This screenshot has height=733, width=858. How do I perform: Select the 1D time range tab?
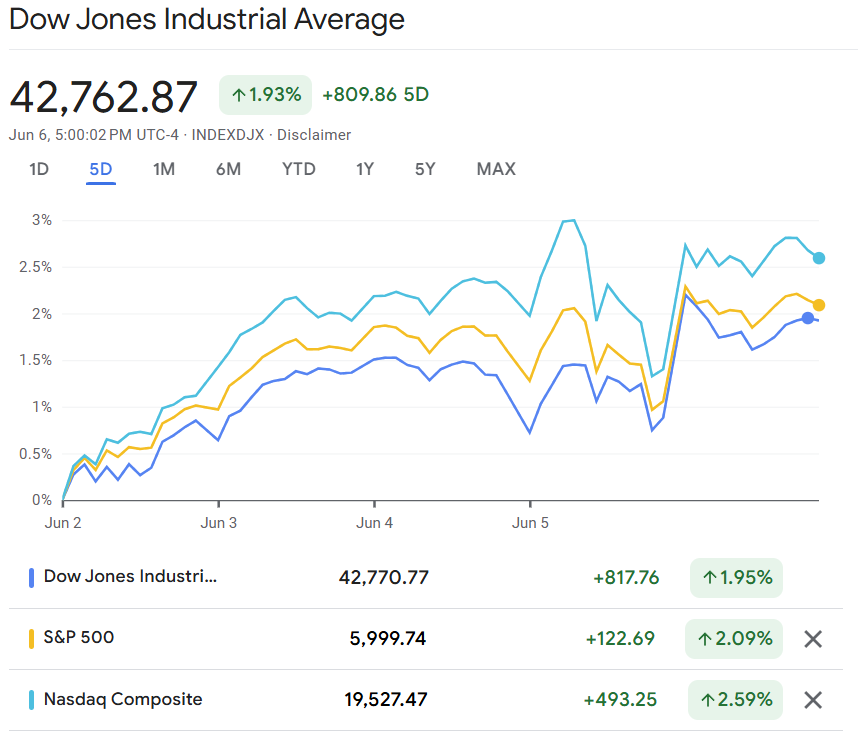(39, 169)
